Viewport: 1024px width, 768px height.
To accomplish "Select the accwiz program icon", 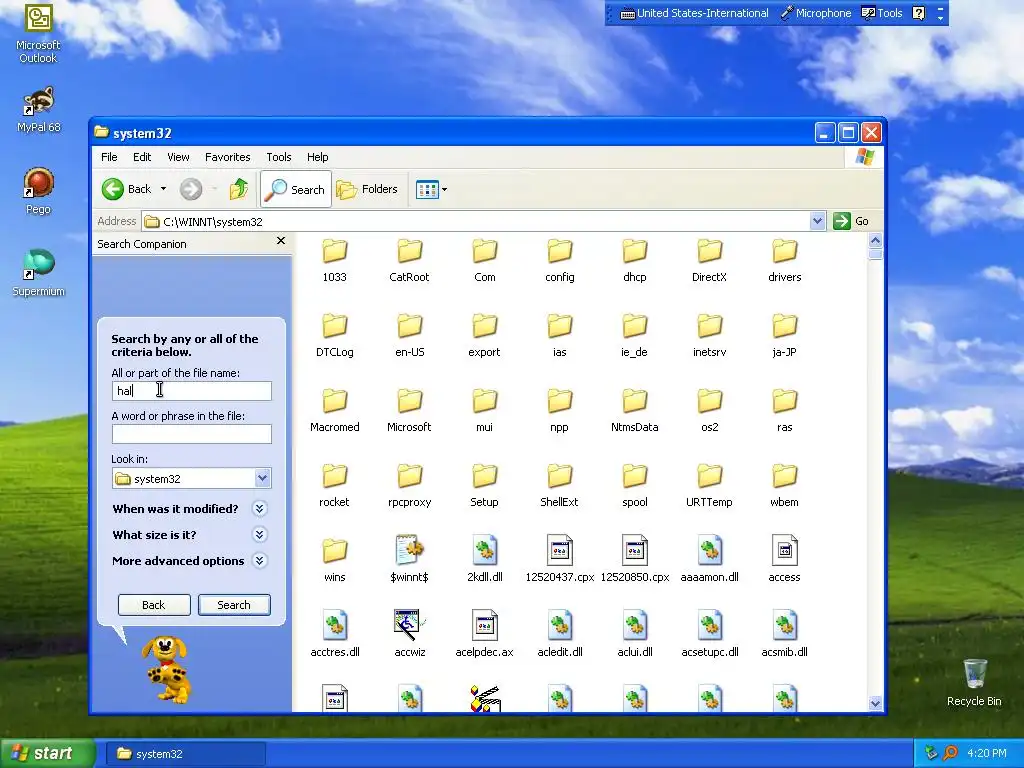I will tap(409, 633).
